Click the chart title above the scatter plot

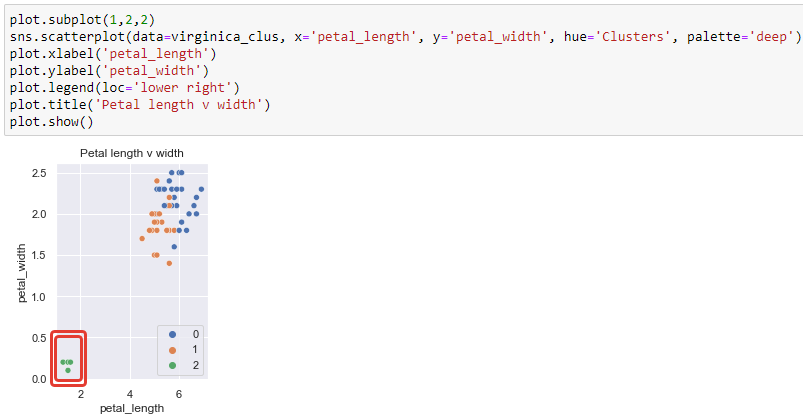[131, 153]
